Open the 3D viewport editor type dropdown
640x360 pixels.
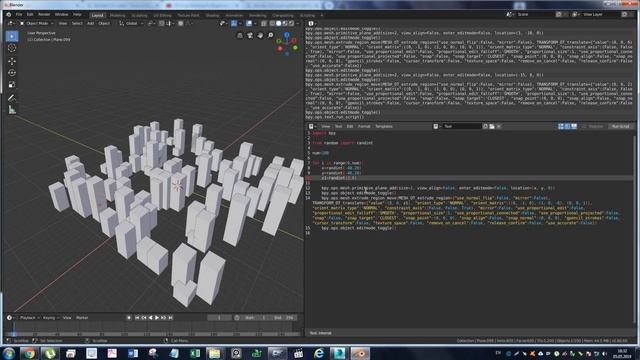[x=11, y=24]
